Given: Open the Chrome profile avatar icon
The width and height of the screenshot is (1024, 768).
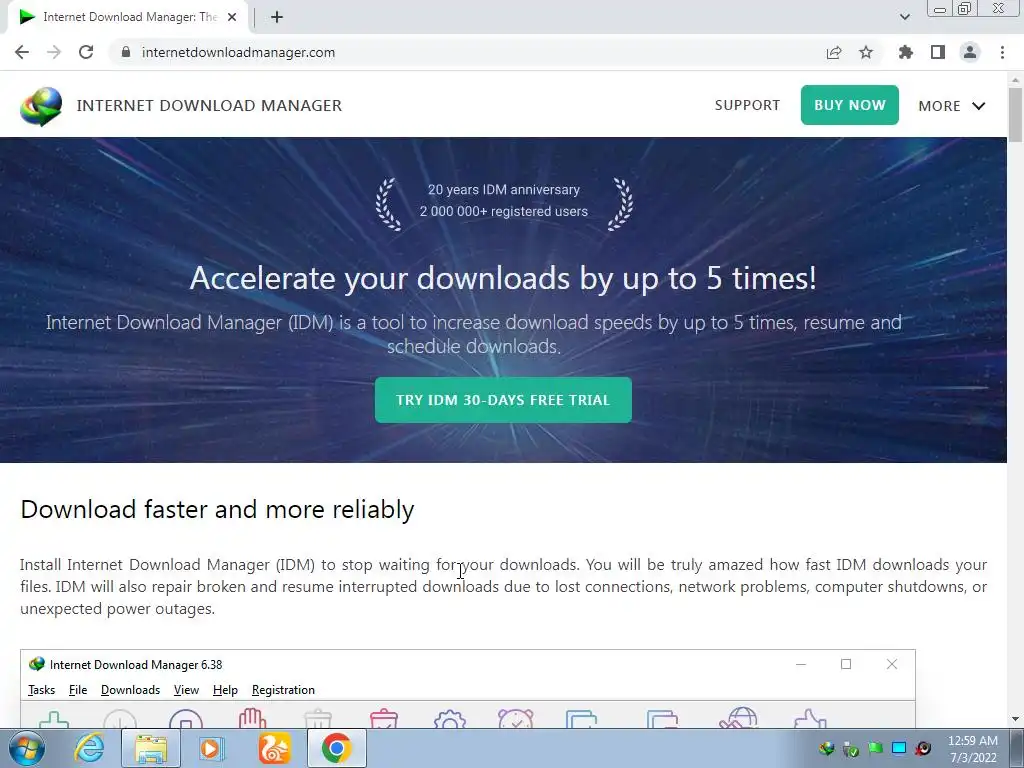Looking at the screenshot, I should tap(970, 52).
